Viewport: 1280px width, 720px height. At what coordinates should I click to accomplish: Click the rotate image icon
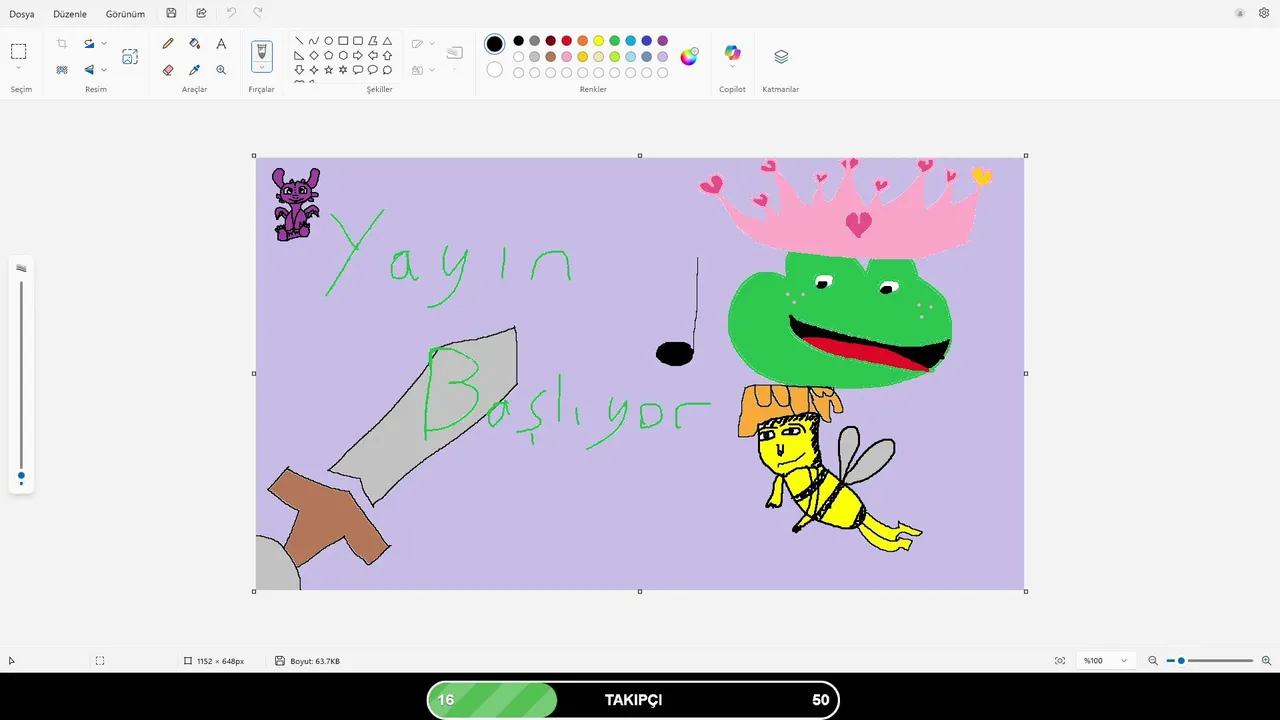tap(89, 44)
